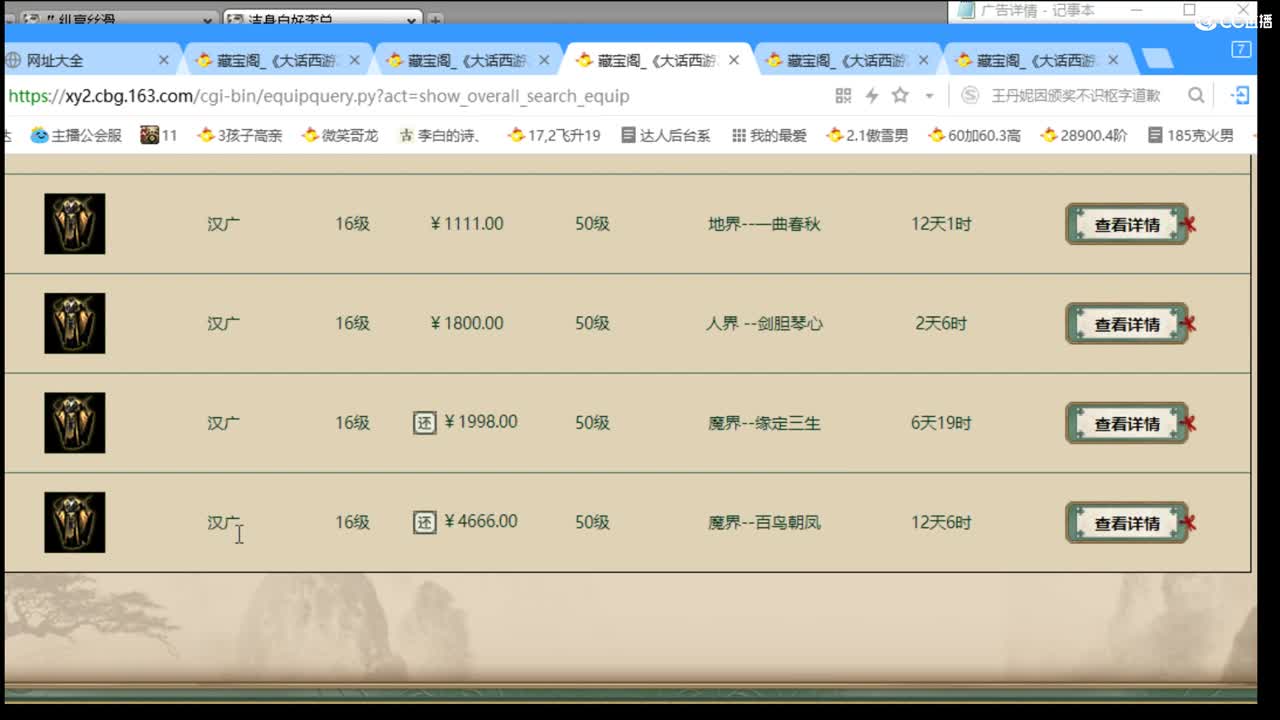Screen dimensions: 1280x720
Task: View details for 魔界--百鸟朝凤 listing
Action: (1127, 523)
